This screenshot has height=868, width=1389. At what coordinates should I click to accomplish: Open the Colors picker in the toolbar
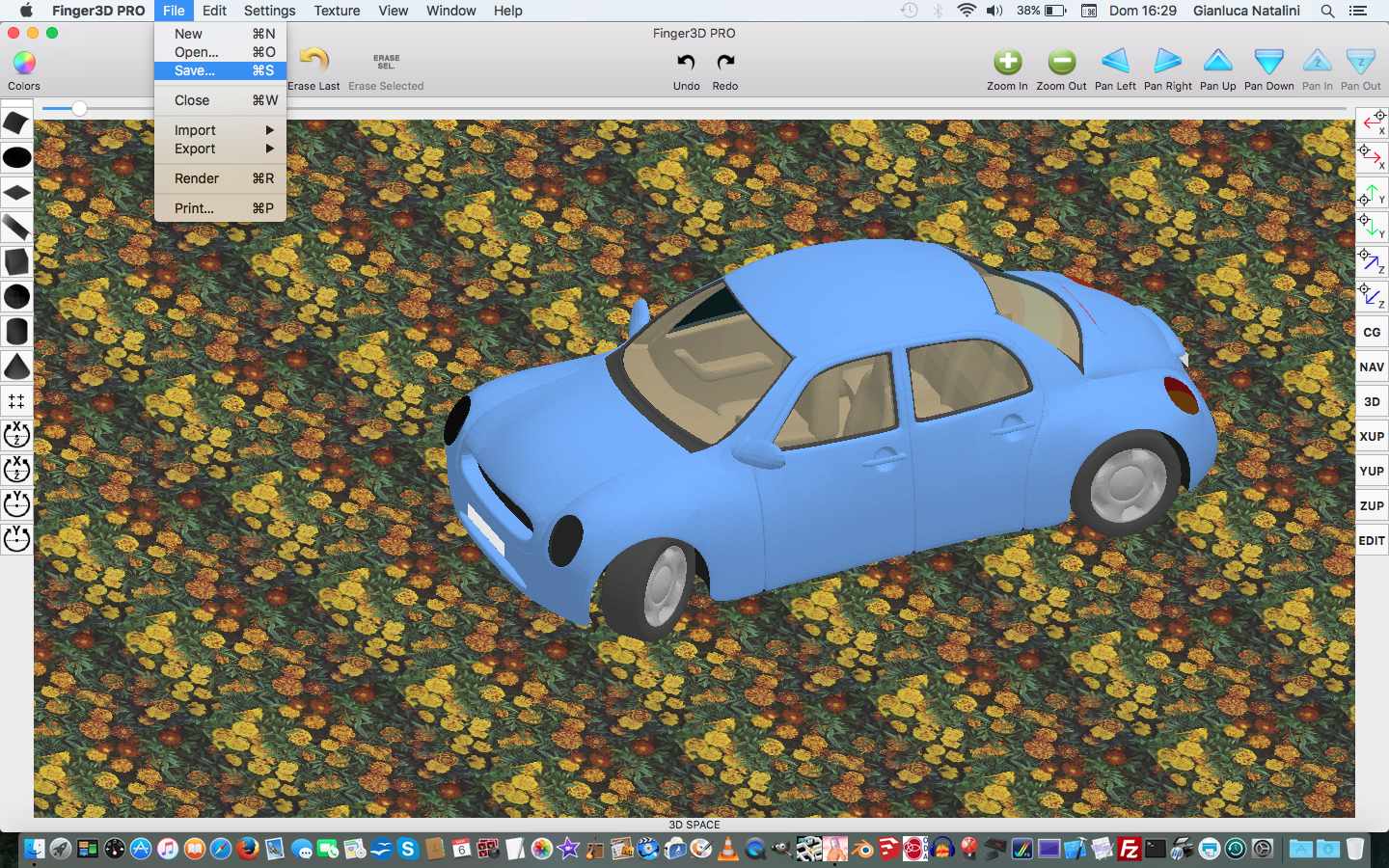pos(24,63)
